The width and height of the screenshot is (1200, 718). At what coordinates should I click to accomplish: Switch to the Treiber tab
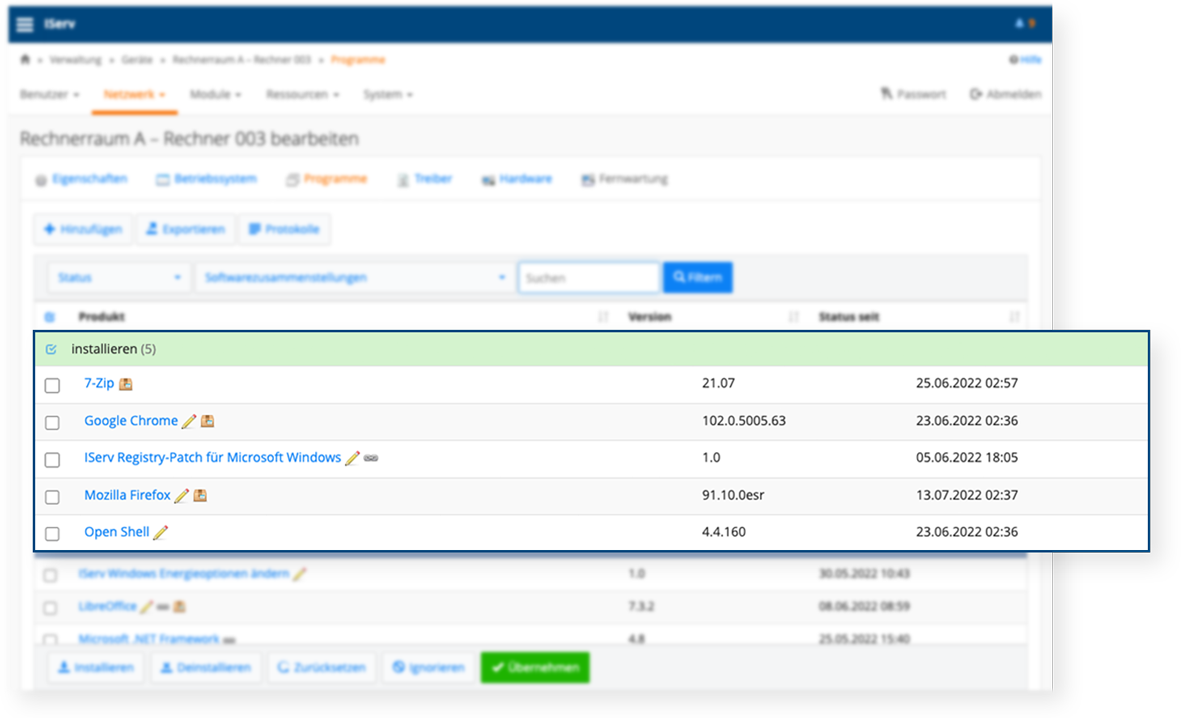pos(425,179)
